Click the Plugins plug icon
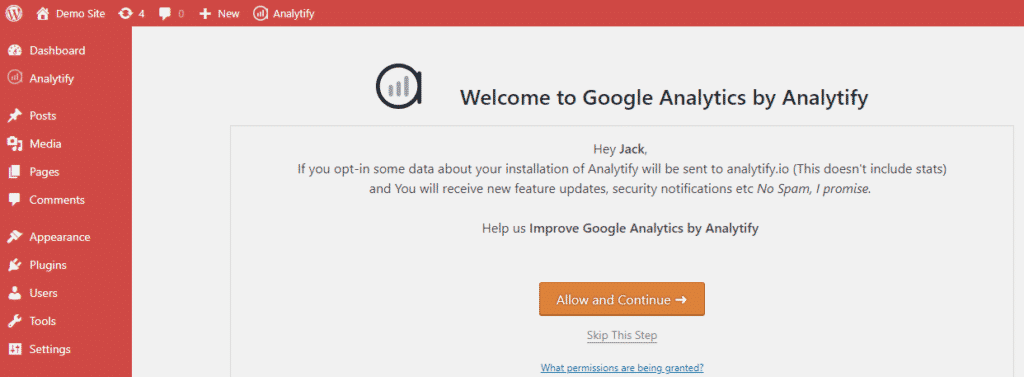1024x377 pixels. point(14,265)
